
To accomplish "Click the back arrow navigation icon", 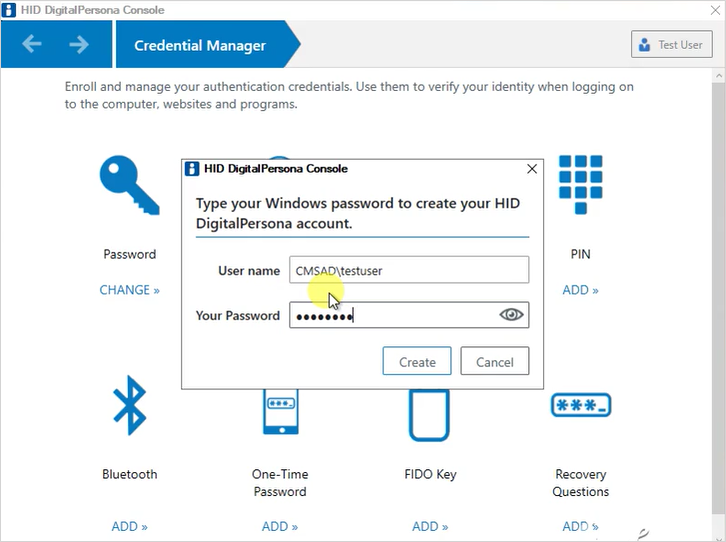I will [x=32, y=44].
